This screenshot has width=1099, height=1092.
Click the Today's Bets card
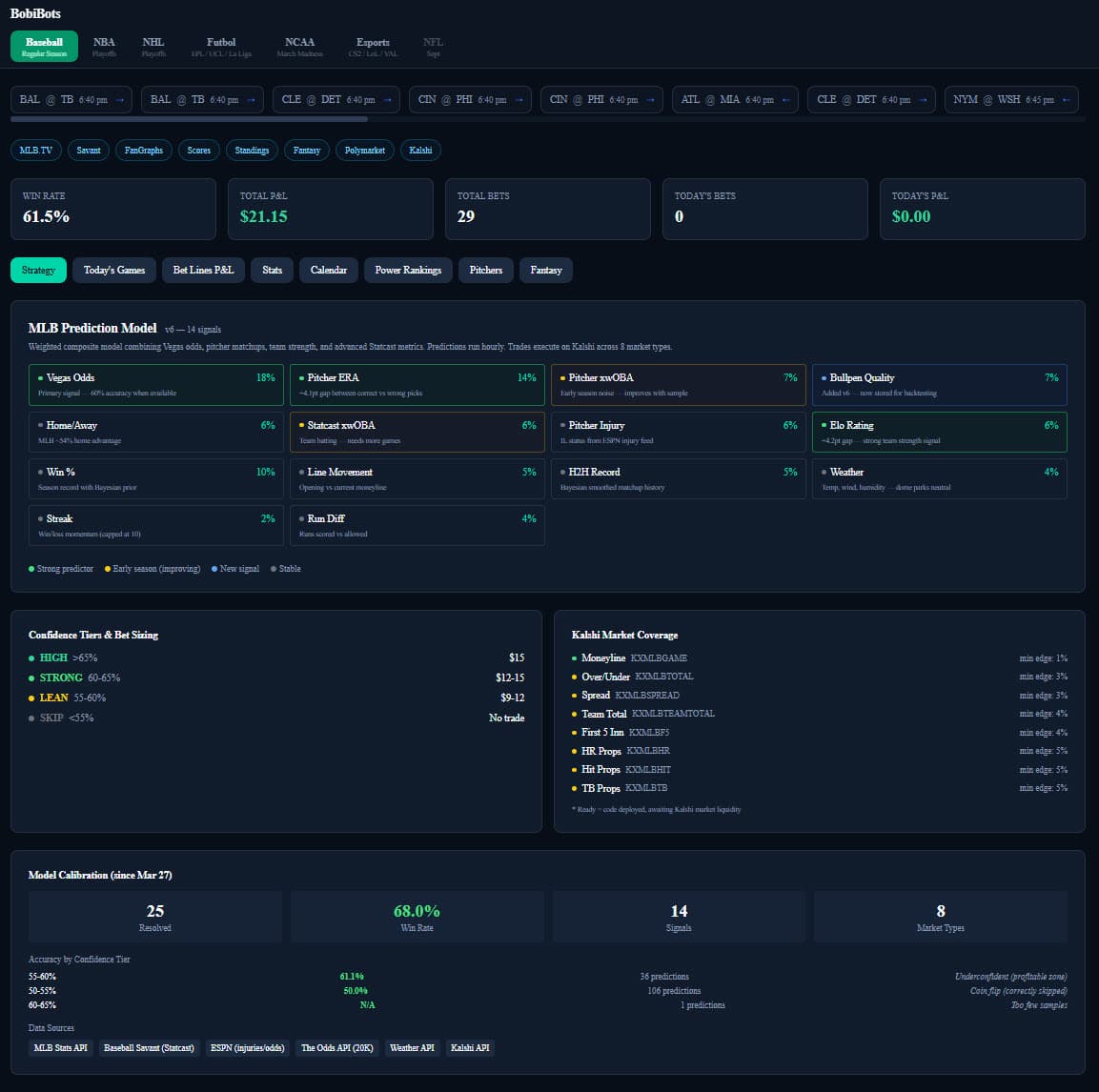click(x=765, y=209)
